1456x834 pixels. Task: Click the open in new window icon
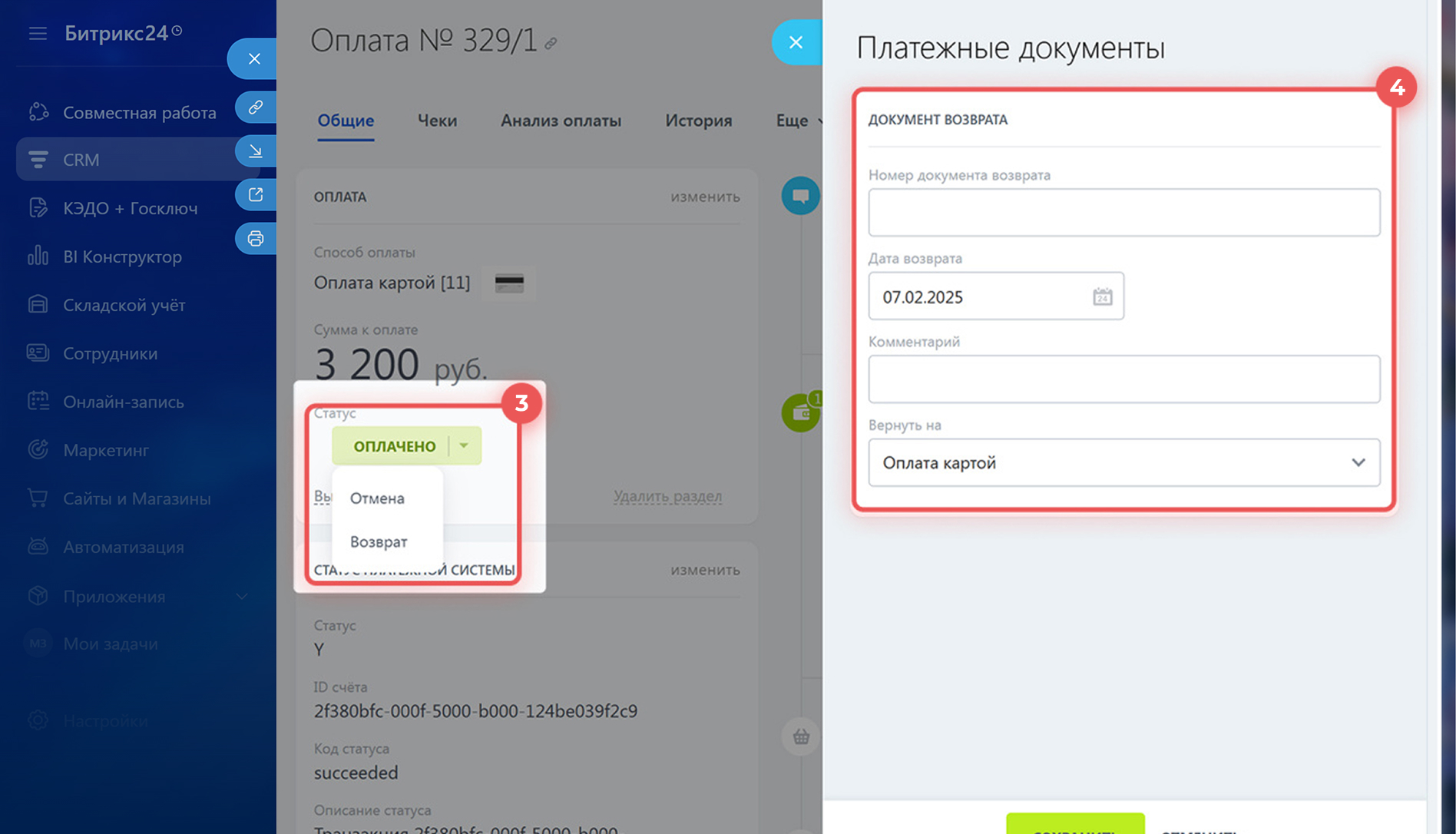pyautogui.click(x=255, y=194)
